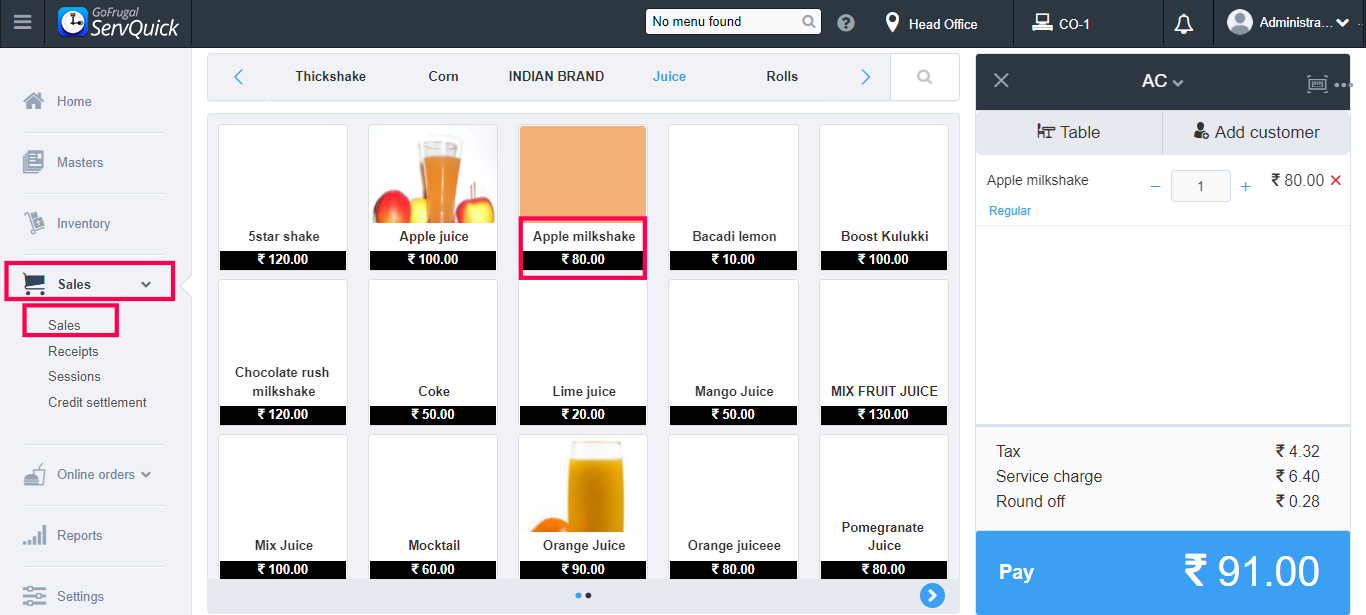Click the Sales cart icon

coord(34,284)
